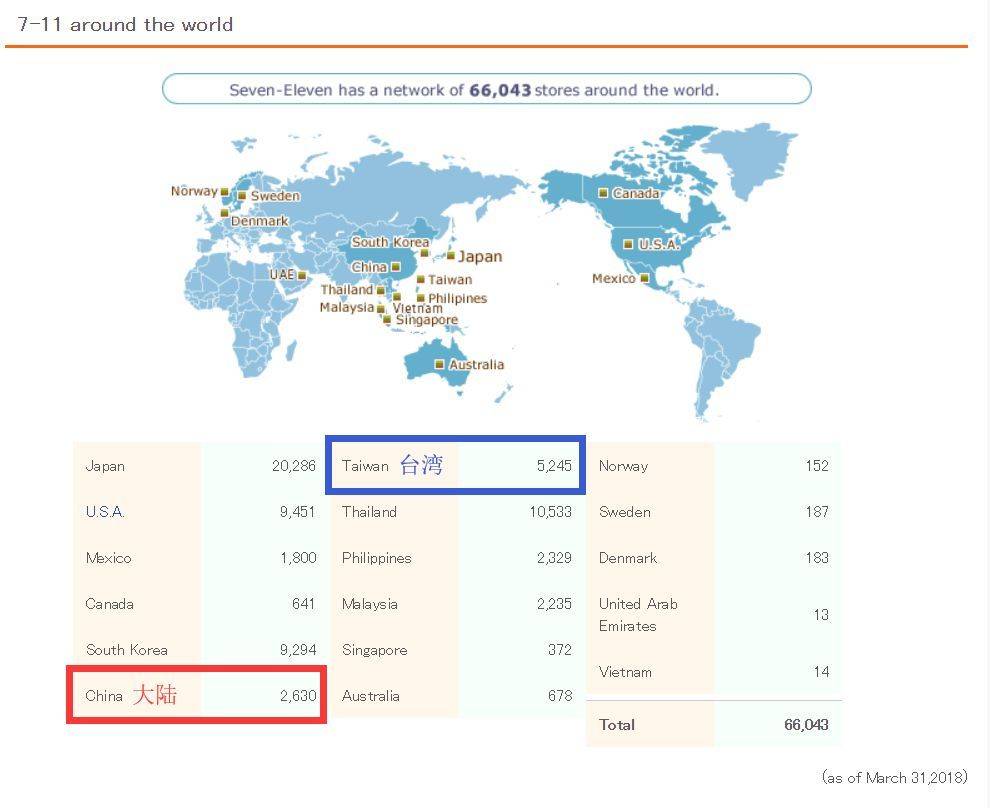Select the value 9,294
990x808 pixels.
pos(298,650)
